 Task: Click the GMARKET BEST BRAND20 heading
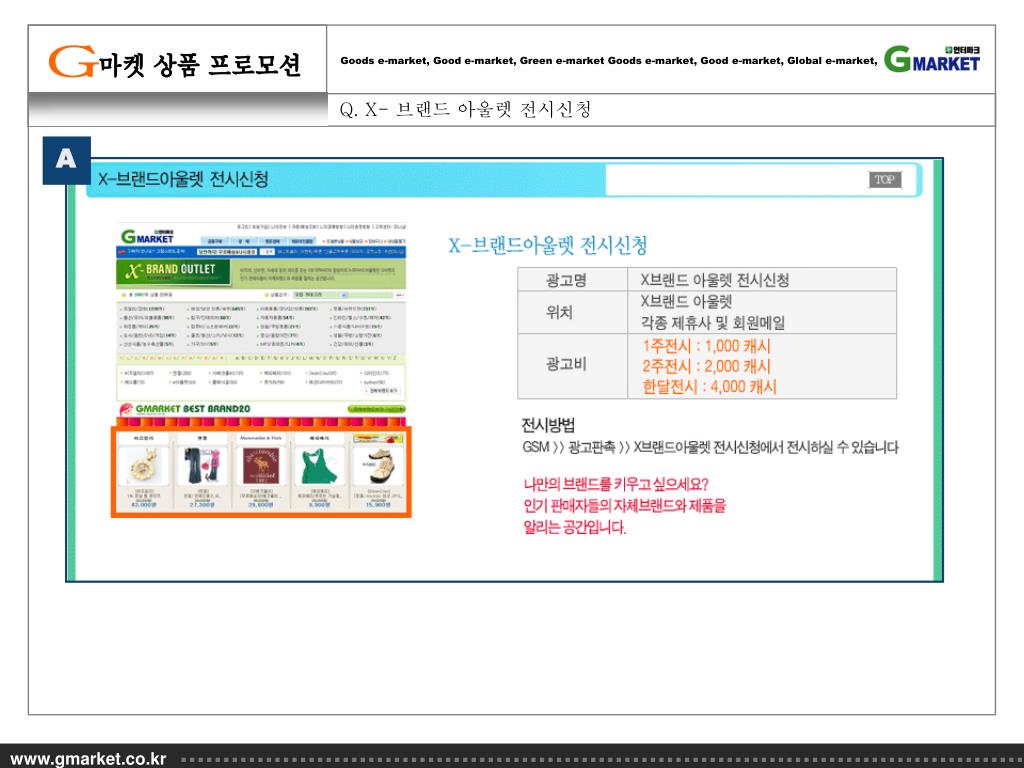[x=193, y=409]
